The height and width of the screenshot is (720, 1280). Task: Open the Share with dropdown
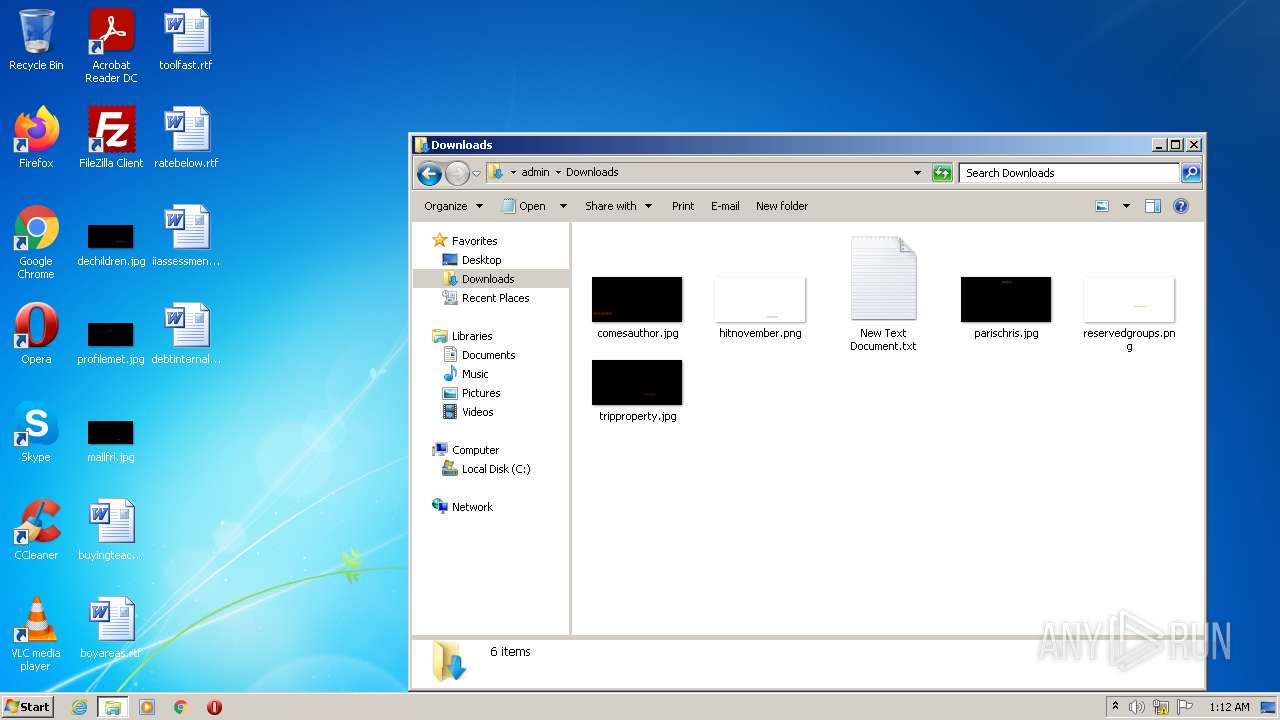click(x=618, y=206)
